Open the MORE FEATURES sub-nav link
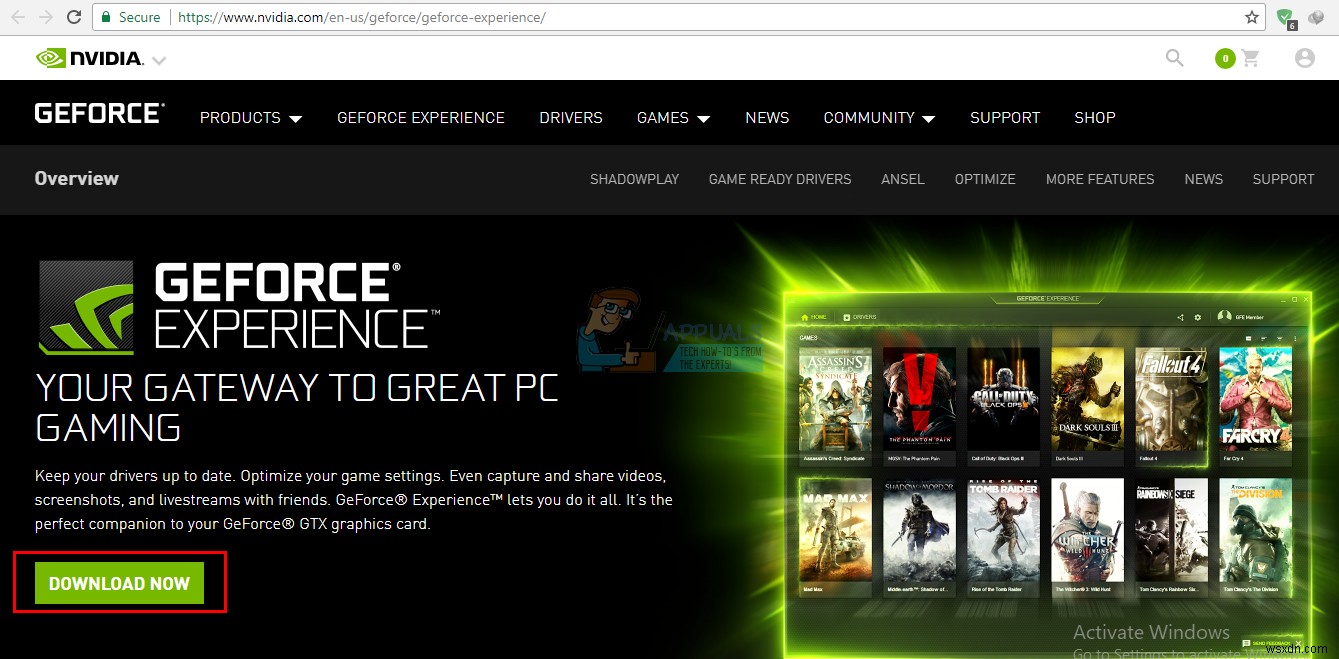1339x659 pixels. 1100,179
